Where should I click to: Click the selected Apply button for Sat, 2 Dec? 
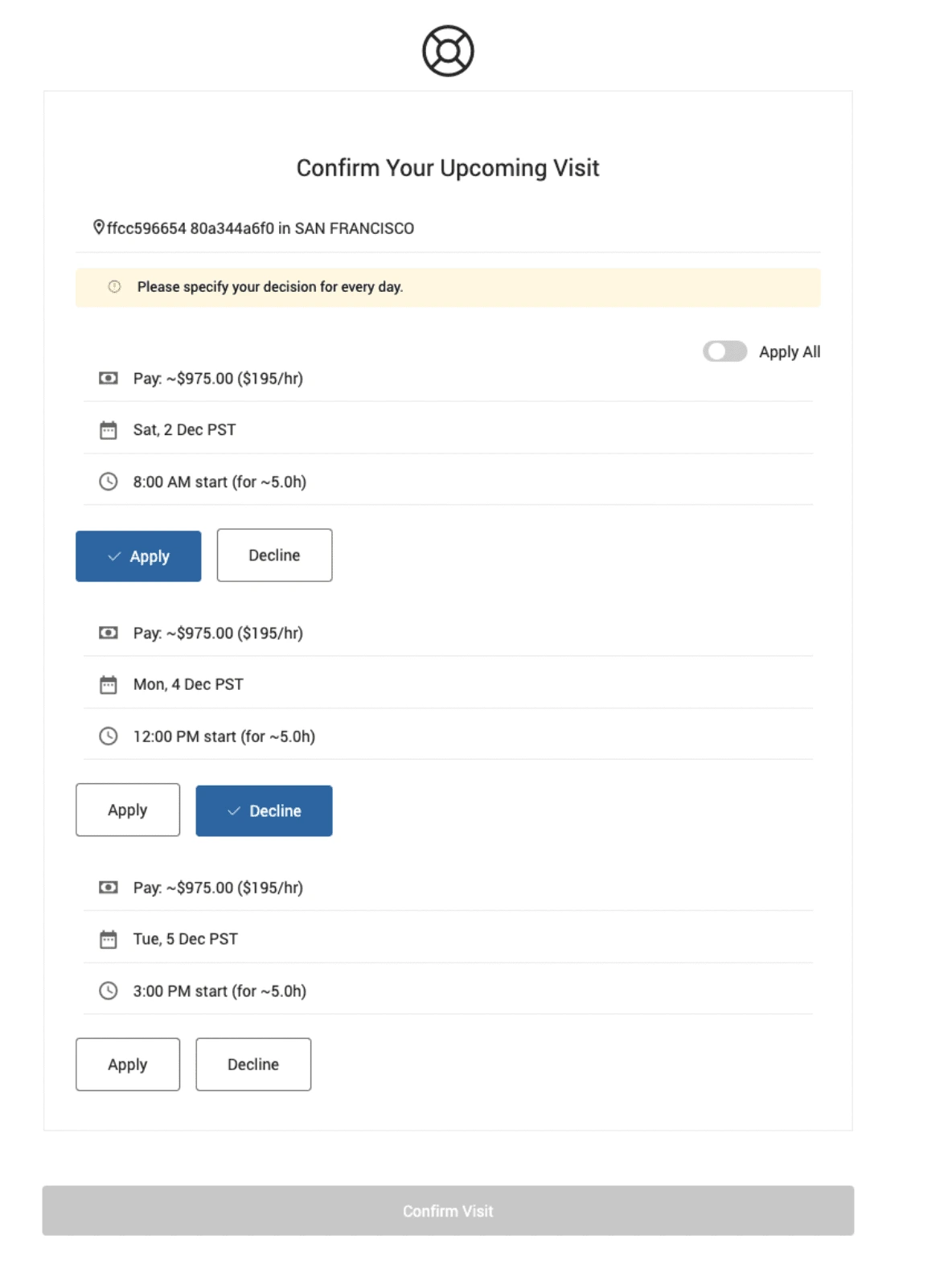[138, 556]
